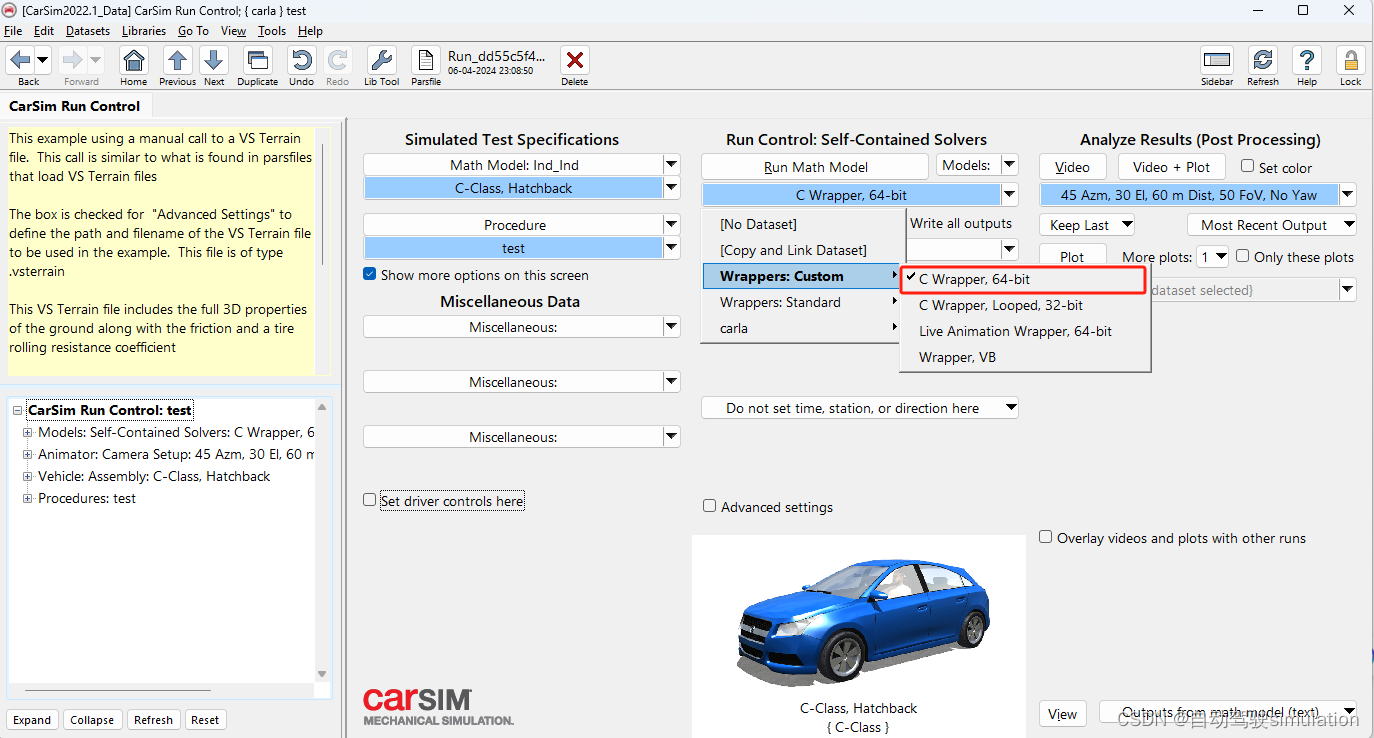
Task: Duplicate the current dataset
Action: click(257, 60)
